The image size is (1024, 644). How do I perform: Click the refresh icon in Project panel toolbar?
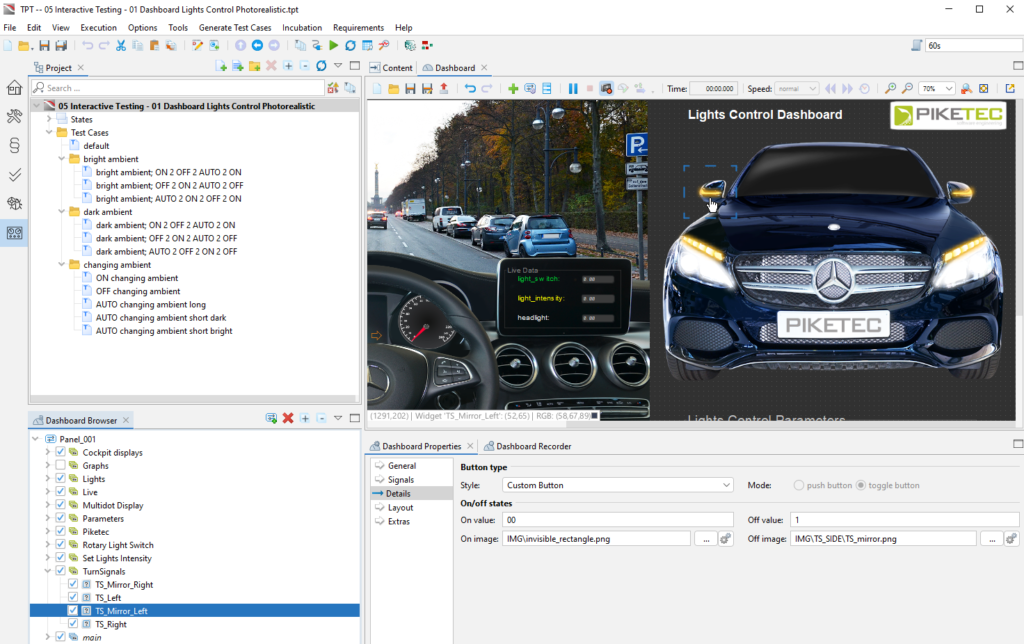coord(321,67)
